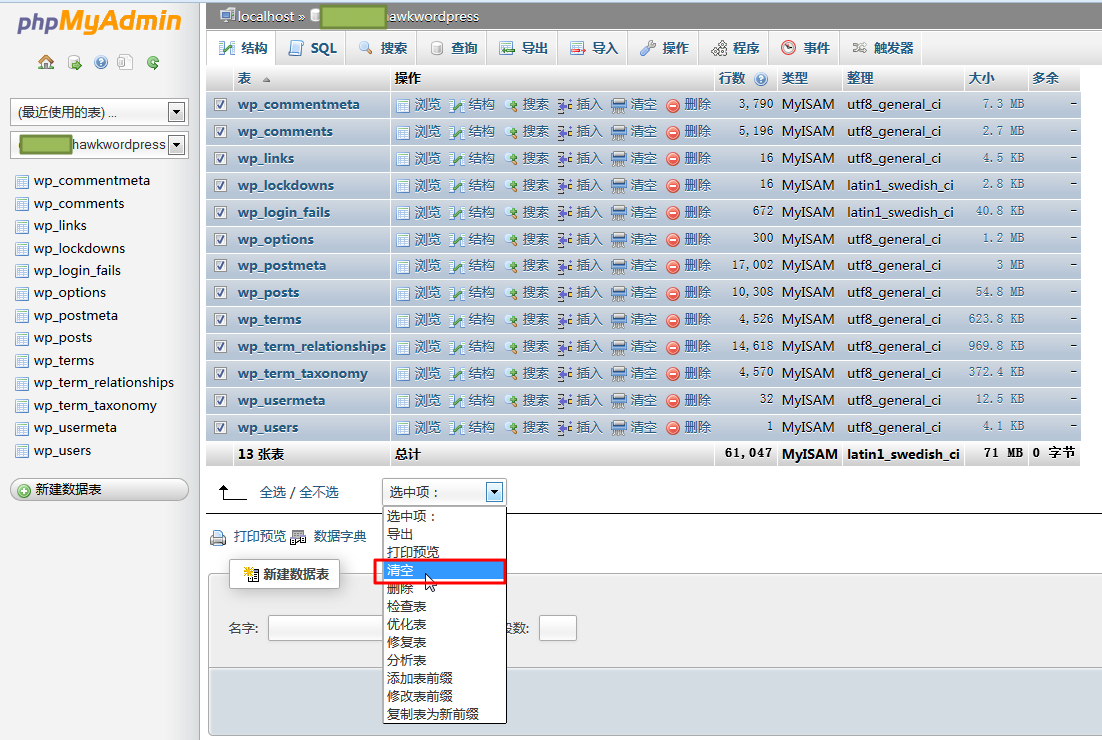Click the phpMyAdmin logo
This screenshot has height=740, width=1102.
99,21
